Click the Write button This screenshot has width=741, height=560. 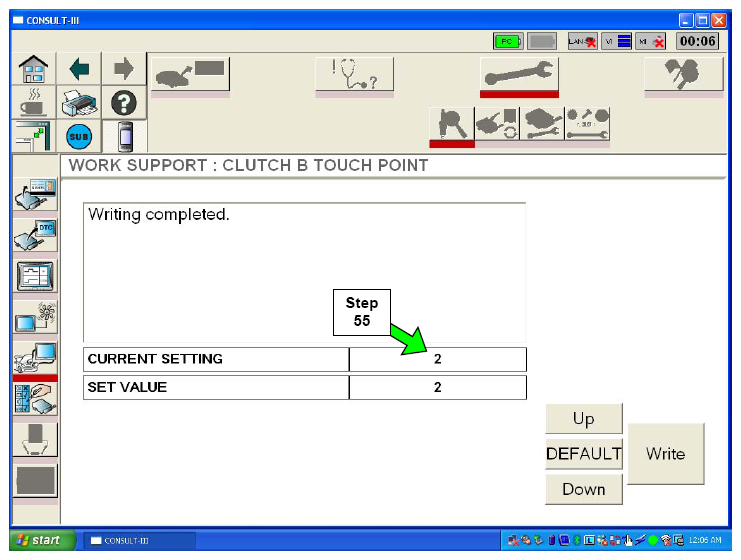[x=665, y=454]
